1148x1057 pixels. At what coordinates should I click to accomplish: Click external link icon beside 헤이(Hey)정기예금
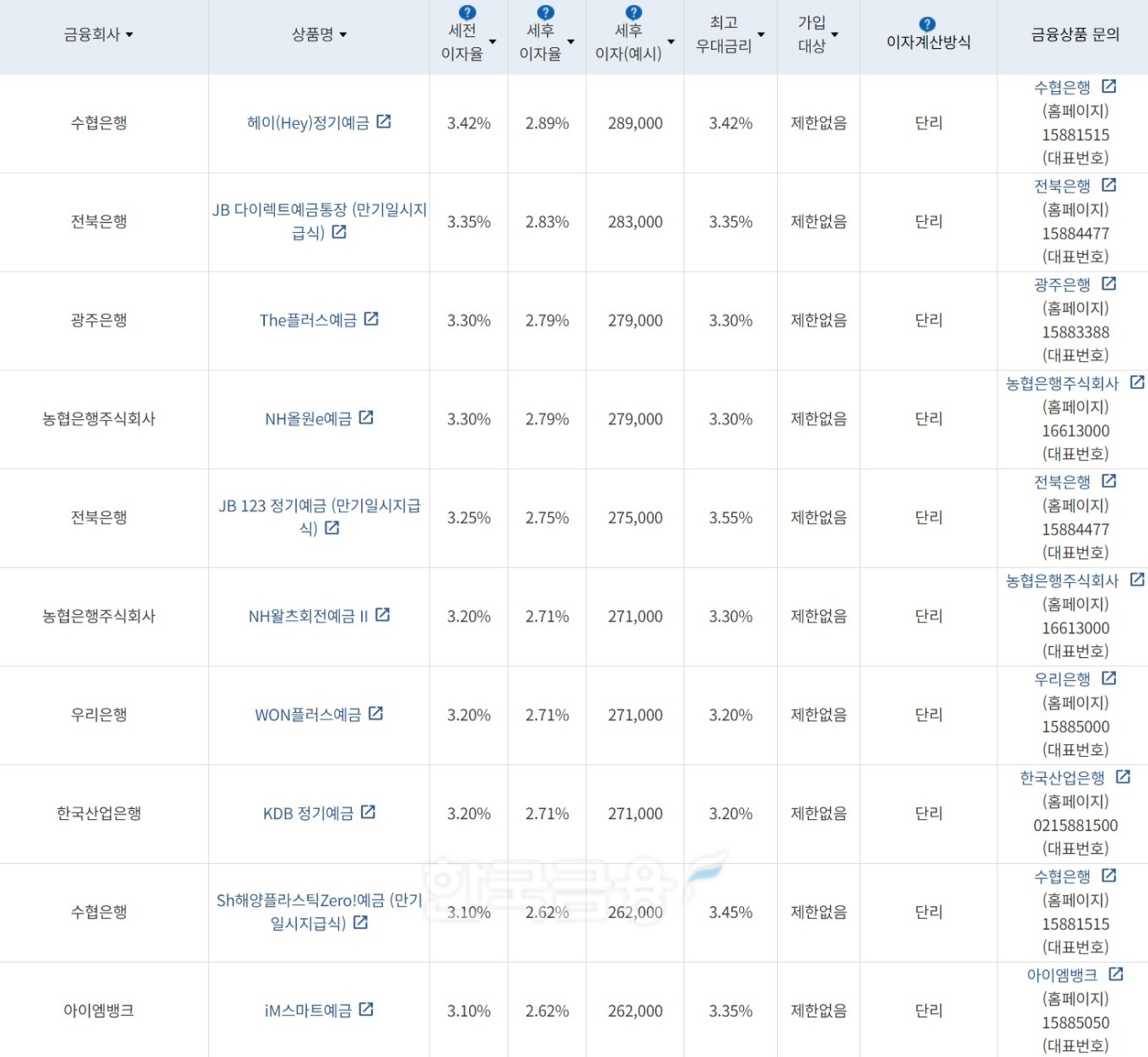(384, 121)
